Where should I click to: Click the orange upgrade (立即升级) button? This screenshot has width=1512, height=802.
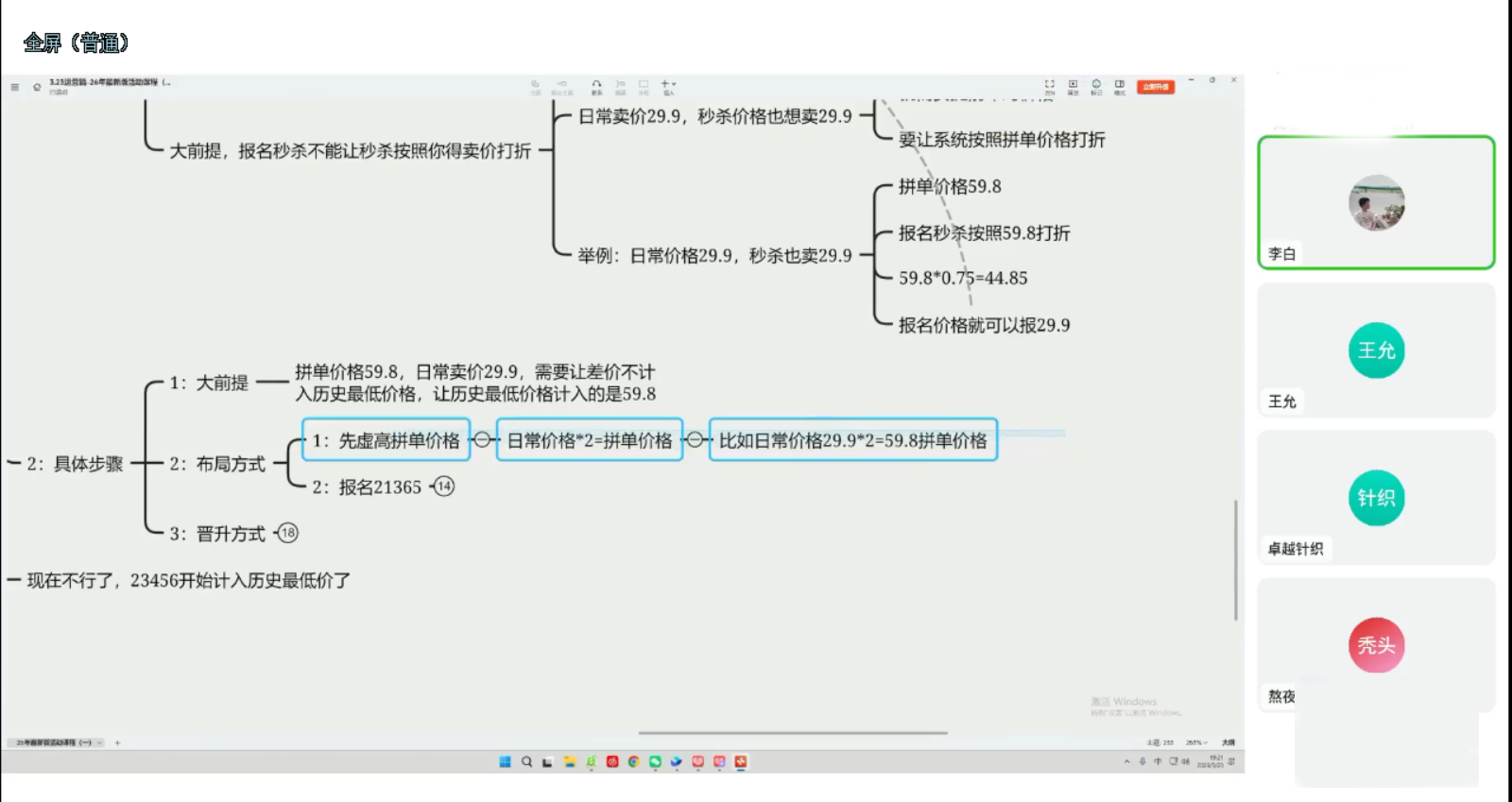click(1155, 87)
